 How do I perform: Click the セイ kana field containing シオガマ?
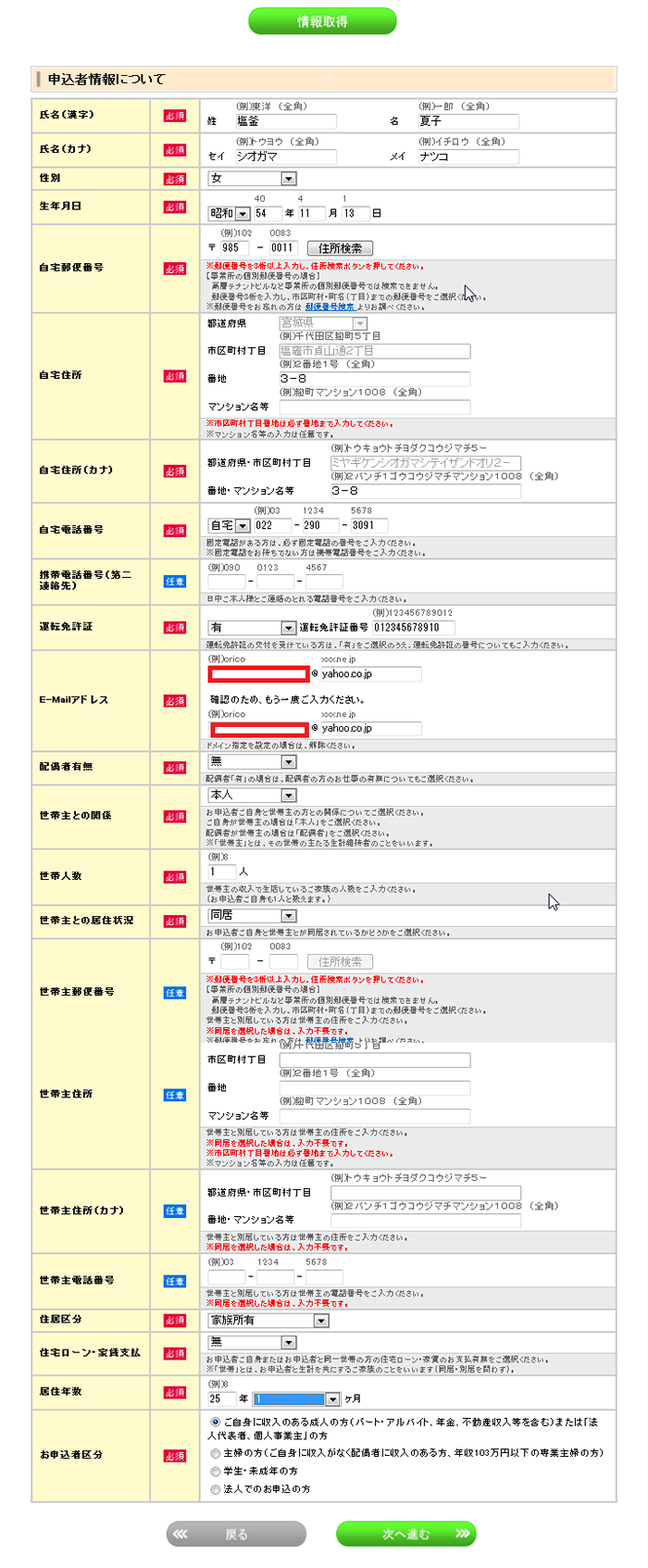pos(285,157)
